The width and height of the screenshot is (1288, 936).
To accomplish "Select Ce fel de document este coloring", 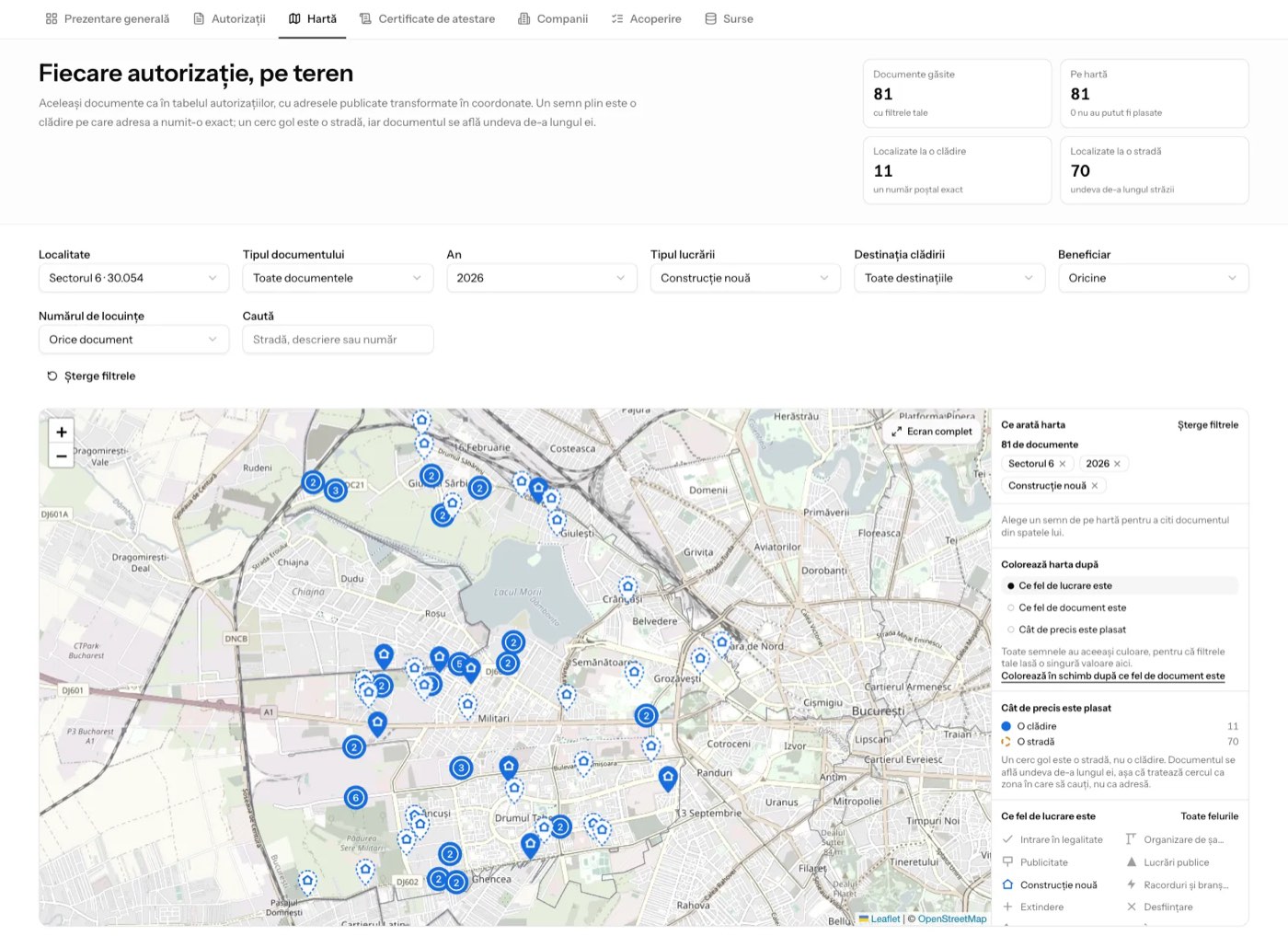I will [x=1120, y=607].
